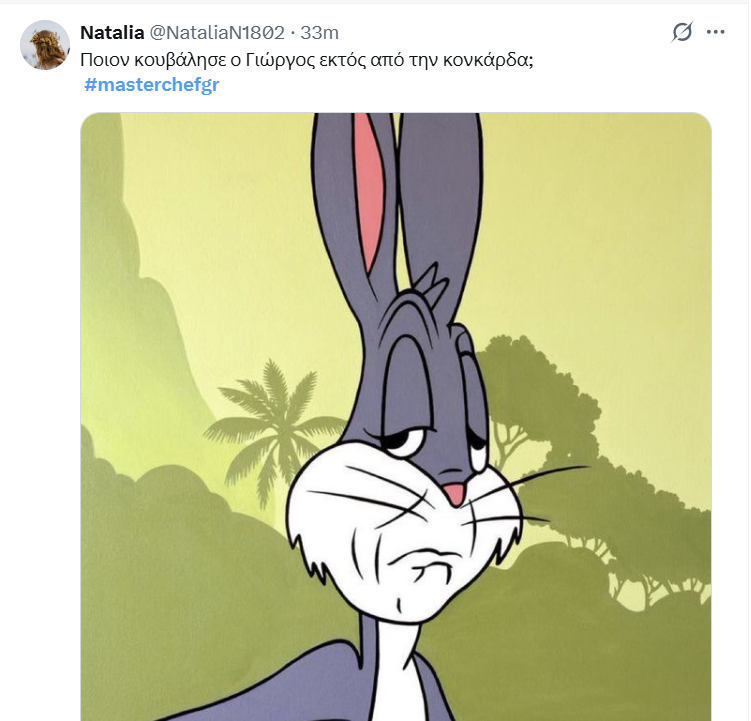Click Natalia's round profile avatar

point(45,45)
